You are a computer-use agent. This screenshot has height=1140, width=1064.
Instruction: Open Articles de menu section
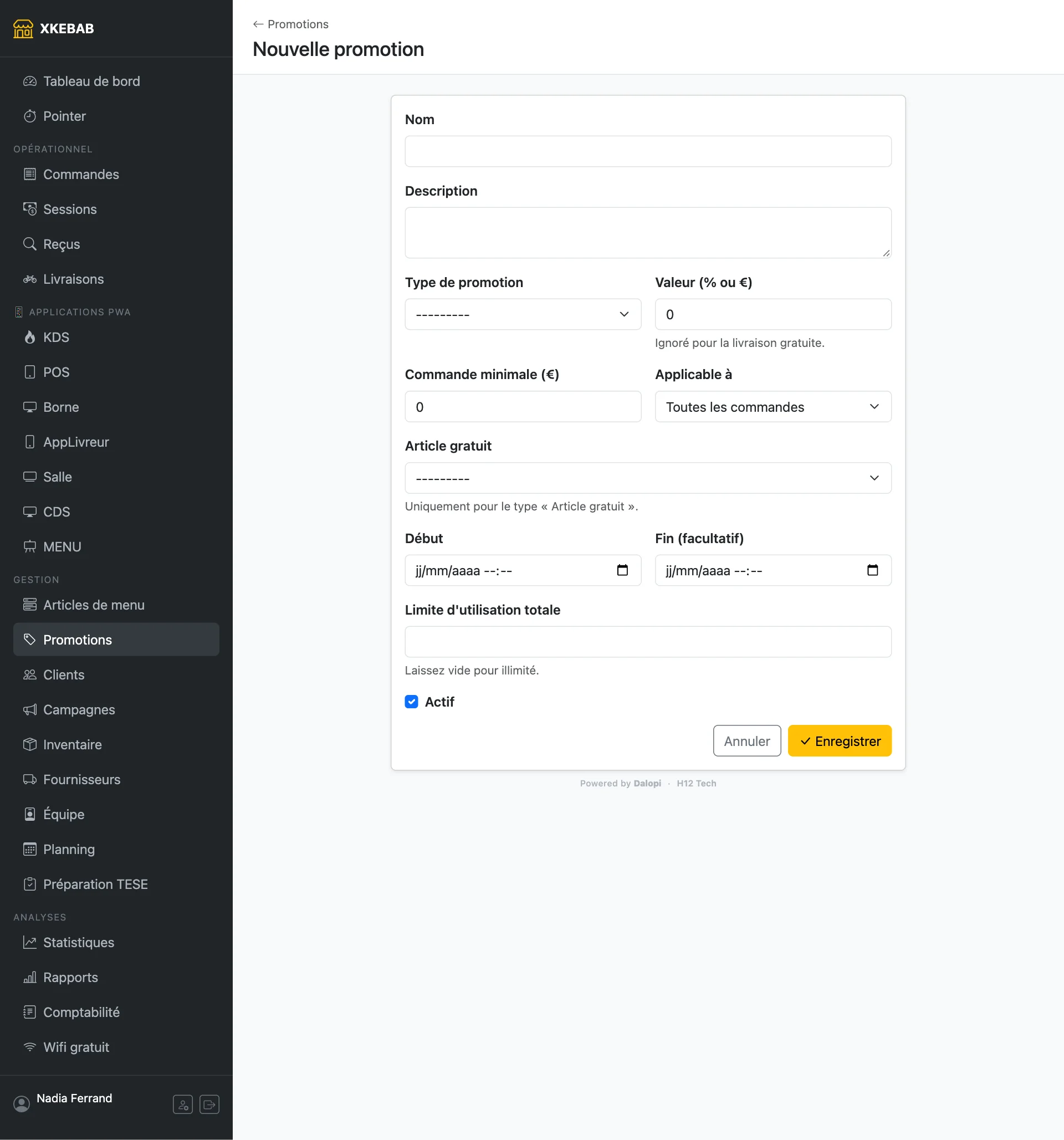pos(116,605)
